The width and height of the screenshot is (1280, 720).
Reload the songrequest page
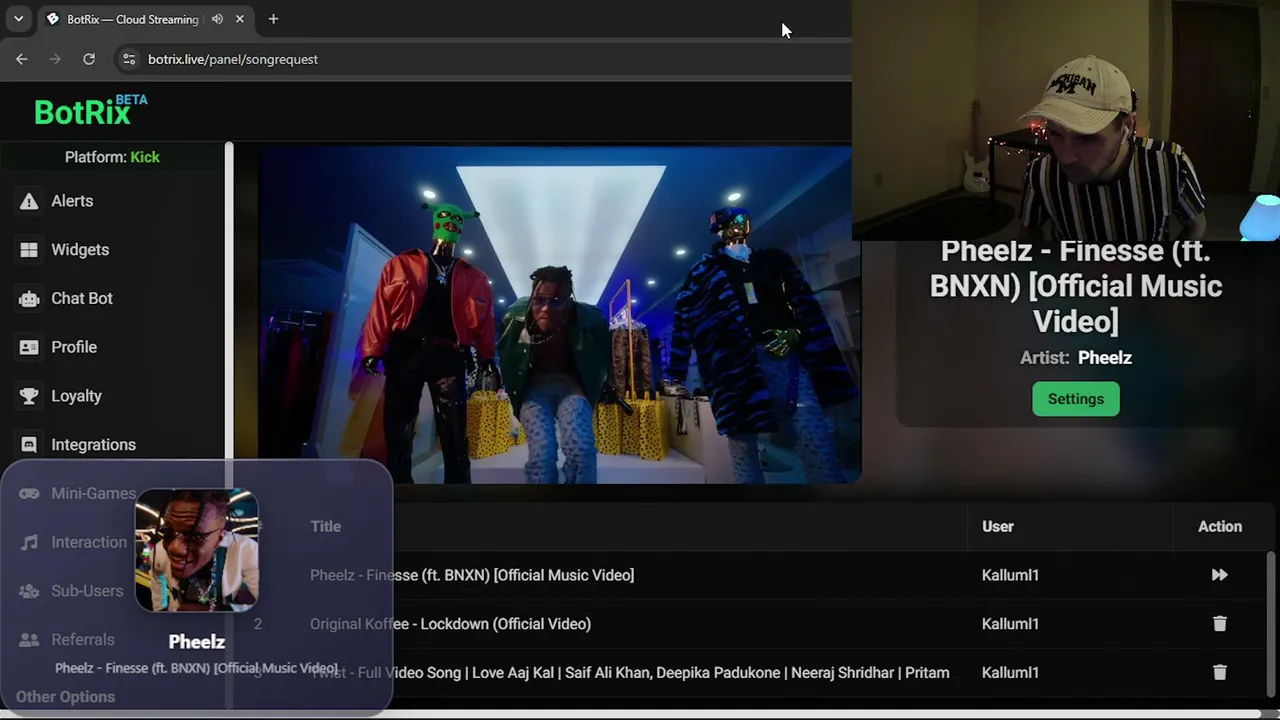[x=89, y=59]
